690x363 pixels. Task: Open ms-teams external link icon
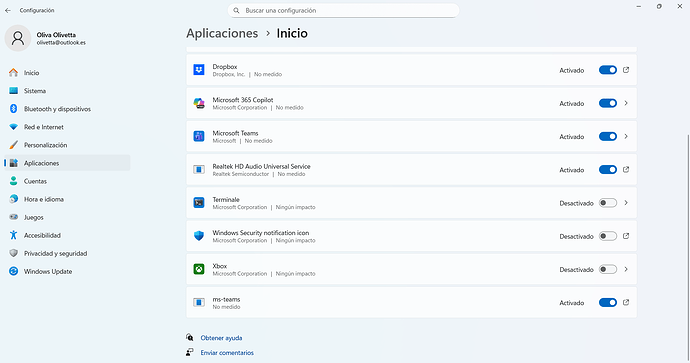[626, 302]
